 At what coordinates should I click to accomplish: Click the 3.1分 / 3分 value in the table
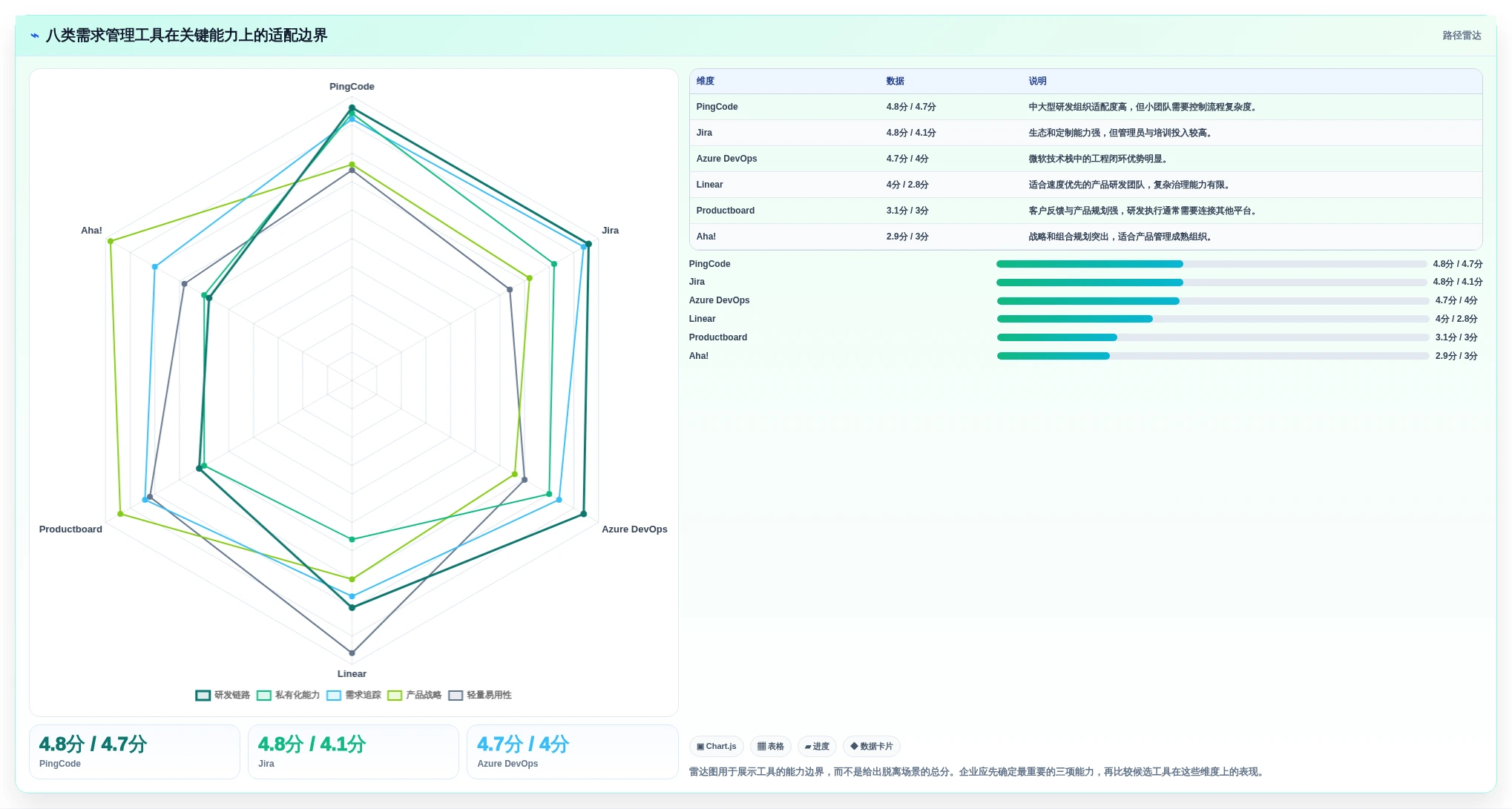907,211
